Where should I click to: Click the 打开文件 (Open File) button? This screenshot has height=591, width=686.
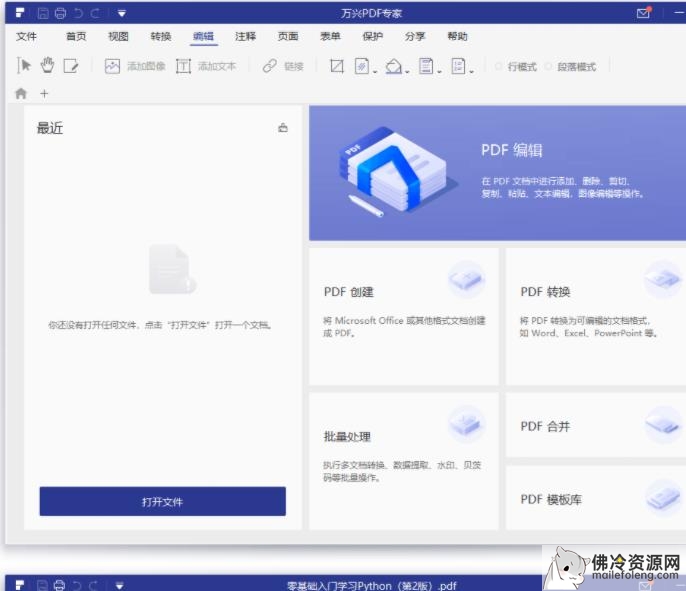click(162, 501)
